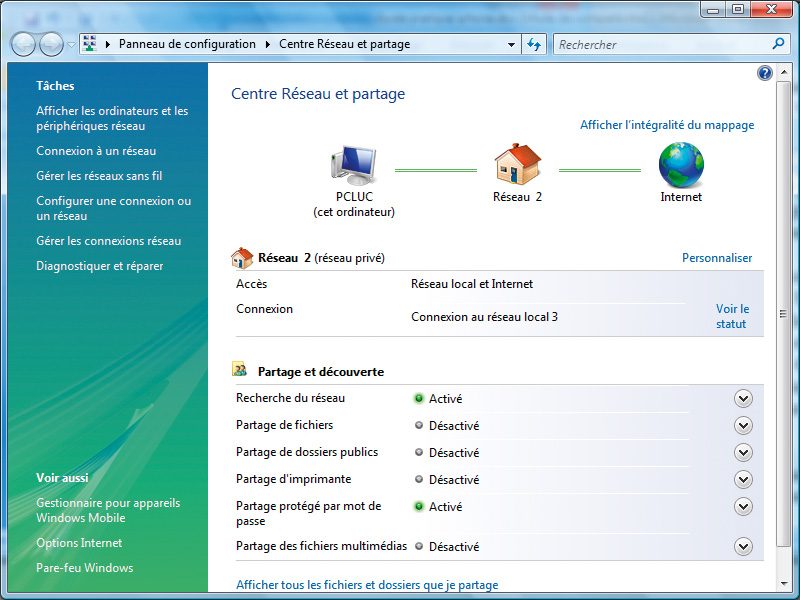Screen dimensions: 800x600
Task: Click gray status dot for 'Partage des fichiers multimédias'
Action: tap(419, 546)
